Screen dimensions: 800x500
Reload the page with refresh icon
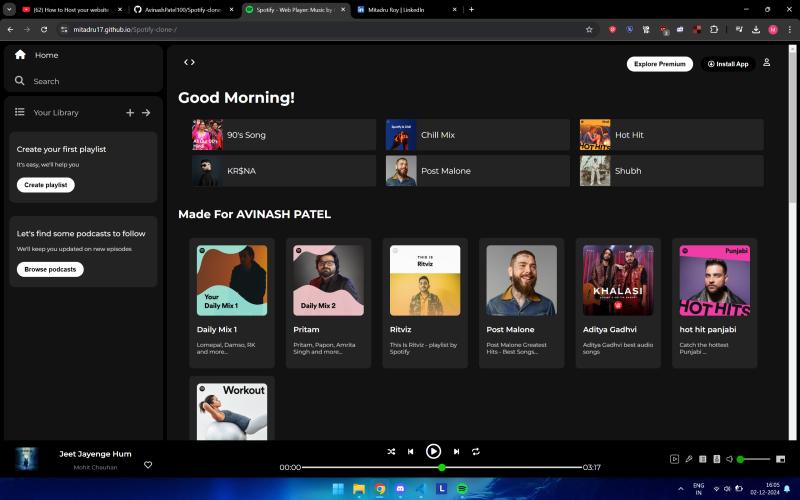point(44,30)
